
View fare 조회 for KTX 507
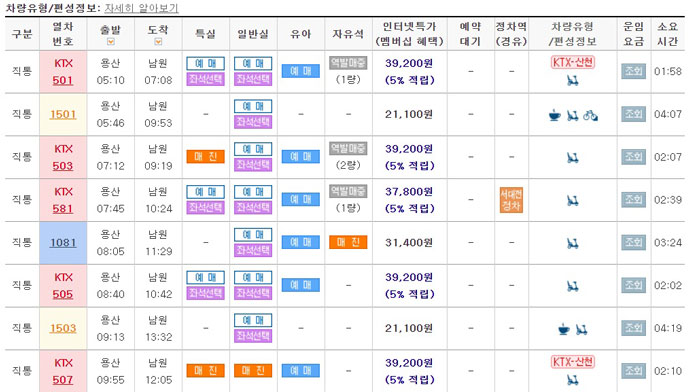coord(633,371)
